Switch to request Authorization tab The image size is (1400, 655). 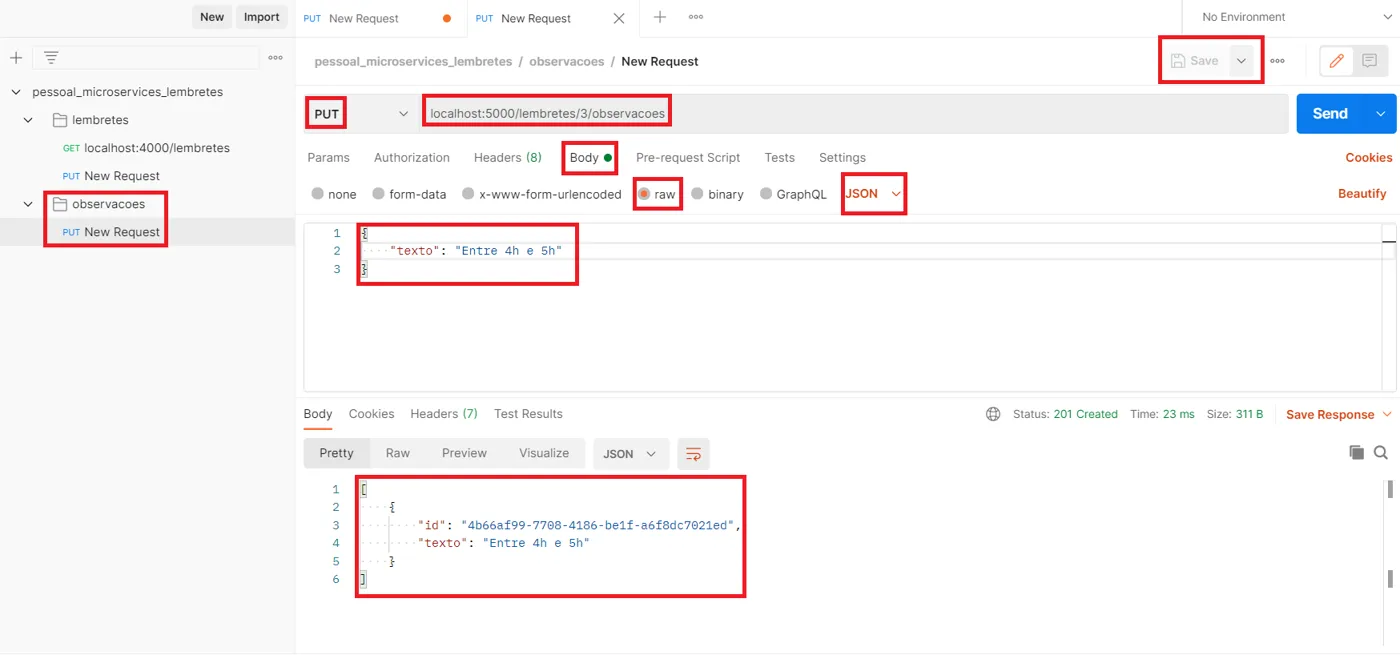tap(412, 158)
